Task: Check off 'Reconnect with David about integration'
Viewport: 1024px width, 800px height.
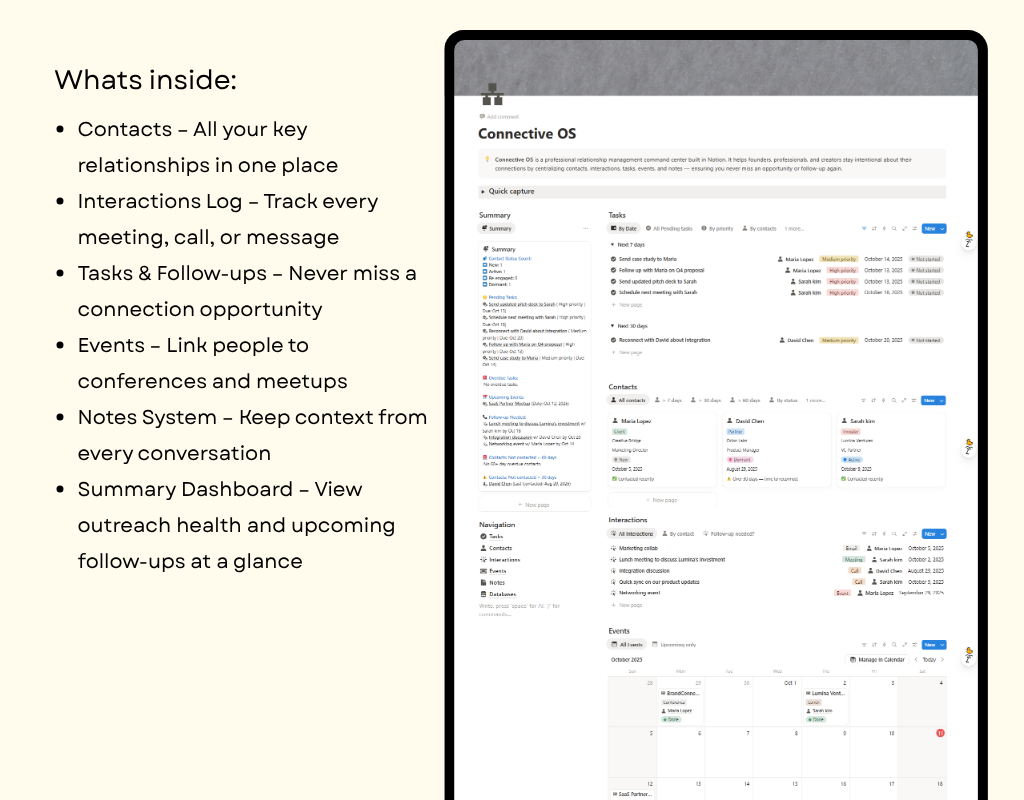Action: point(613,340)
